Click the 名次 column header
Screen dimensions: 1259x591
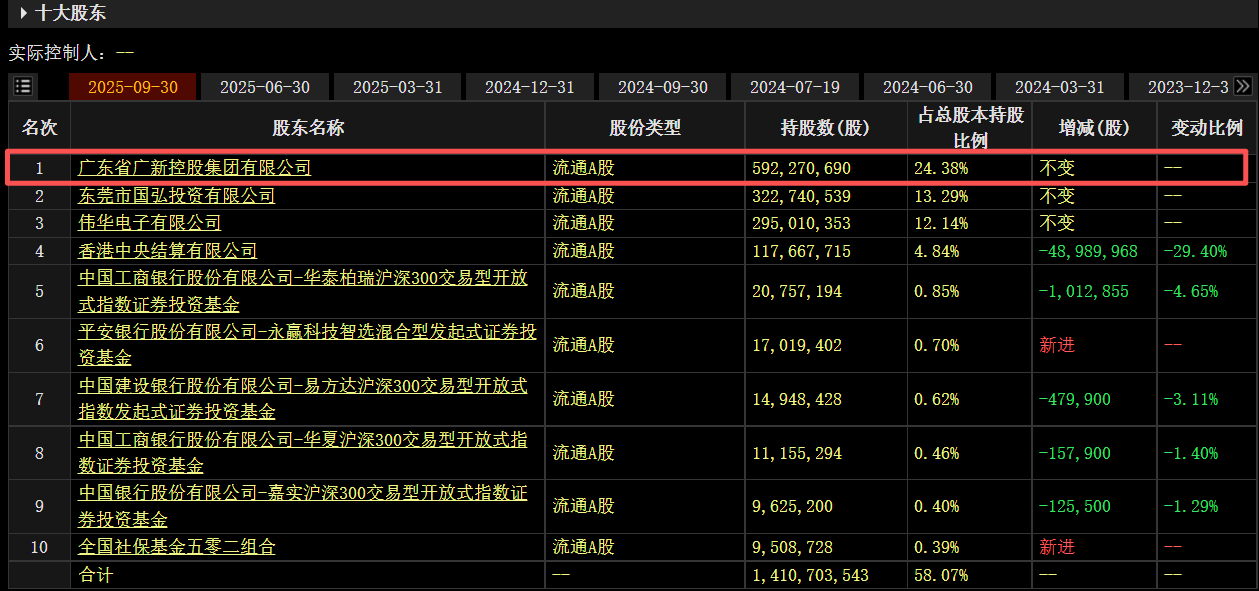[40, 127]
